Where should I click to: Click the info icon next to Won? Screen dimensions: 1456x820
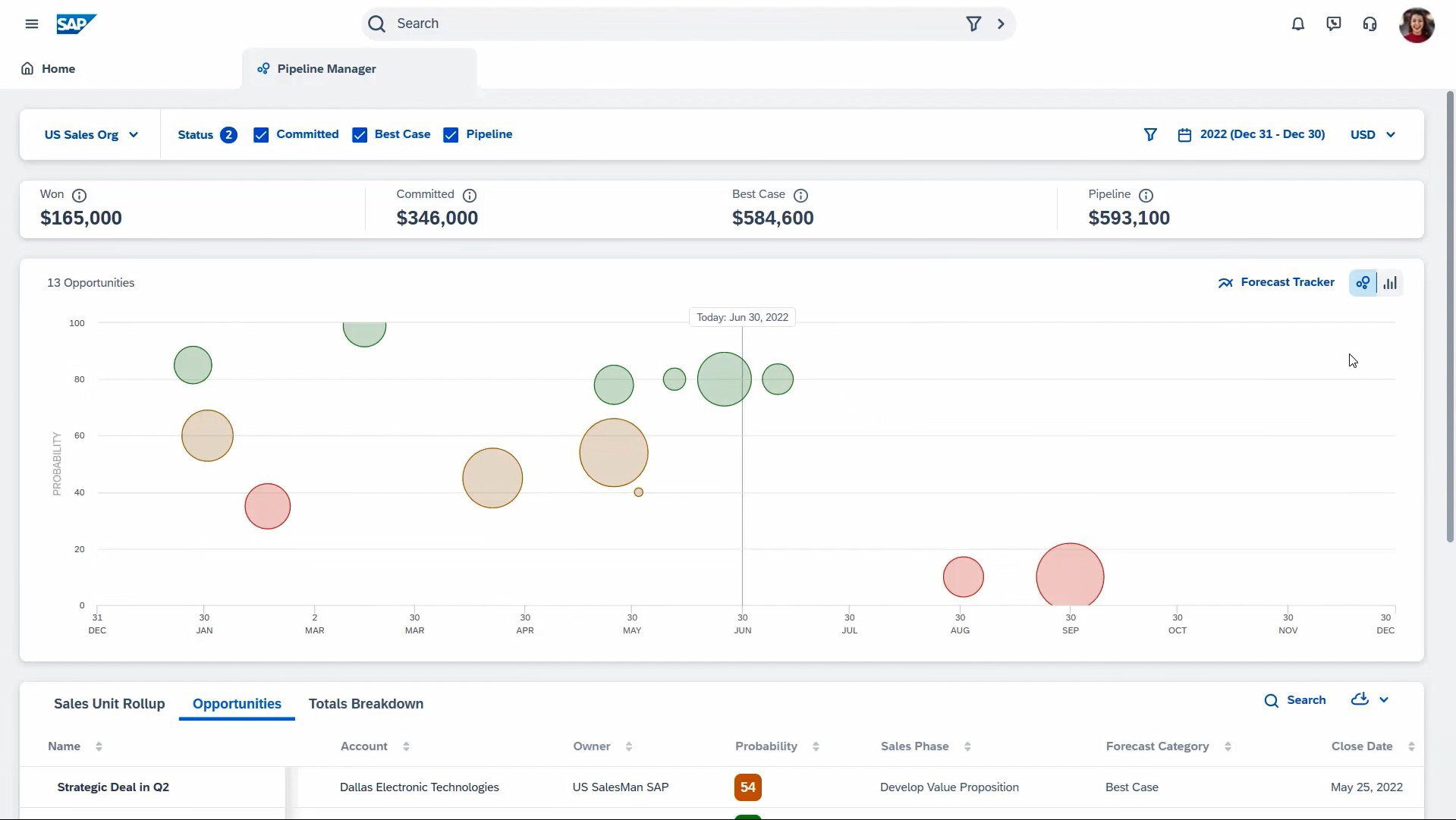[79, 195]
